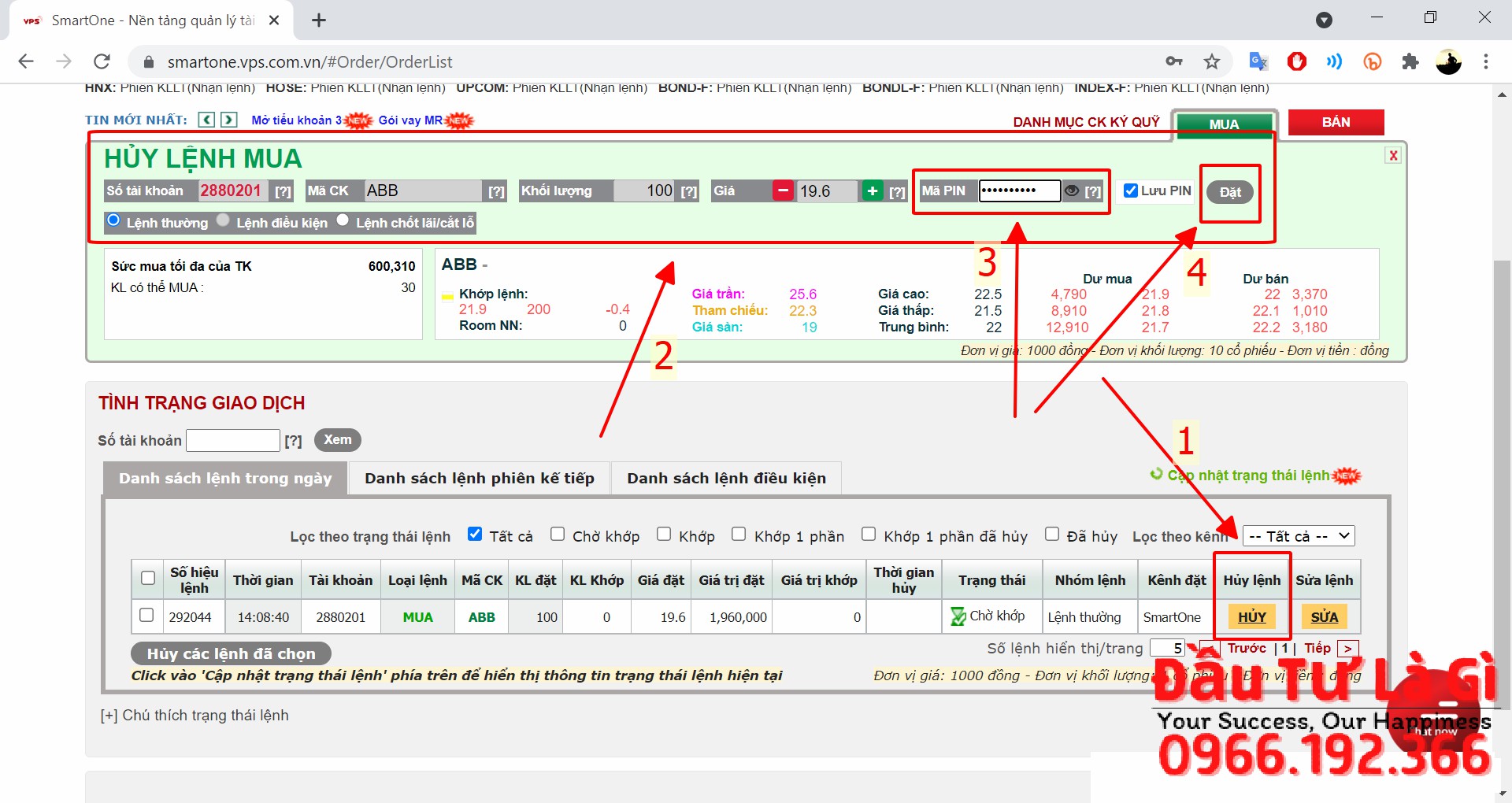Open Gói vay MR news link
The width and height of the screenshot is (1512, 803).
pyautogui.click(x=410, y=120)
